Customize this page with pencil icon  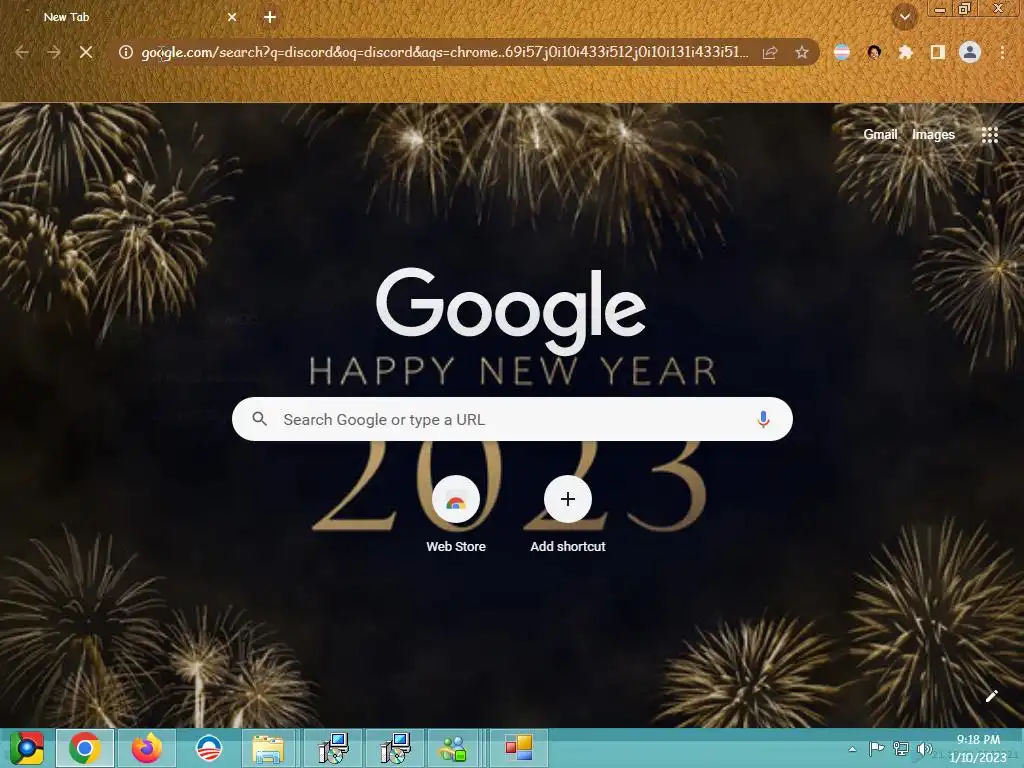pos(991,696)
